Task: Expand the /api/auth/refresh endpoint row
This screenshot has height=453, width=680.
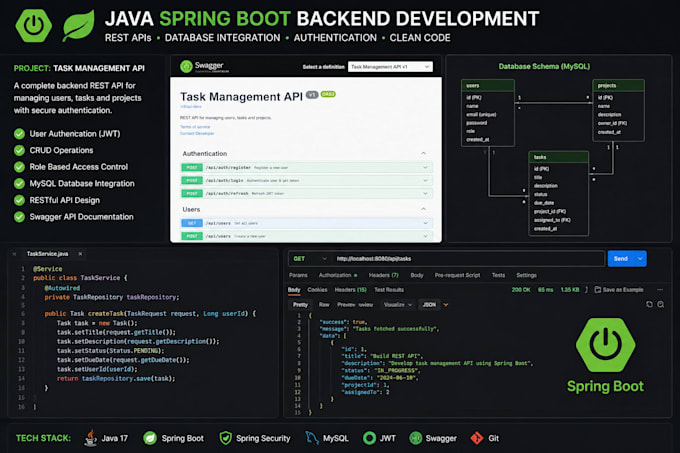Action: (306, 193)
